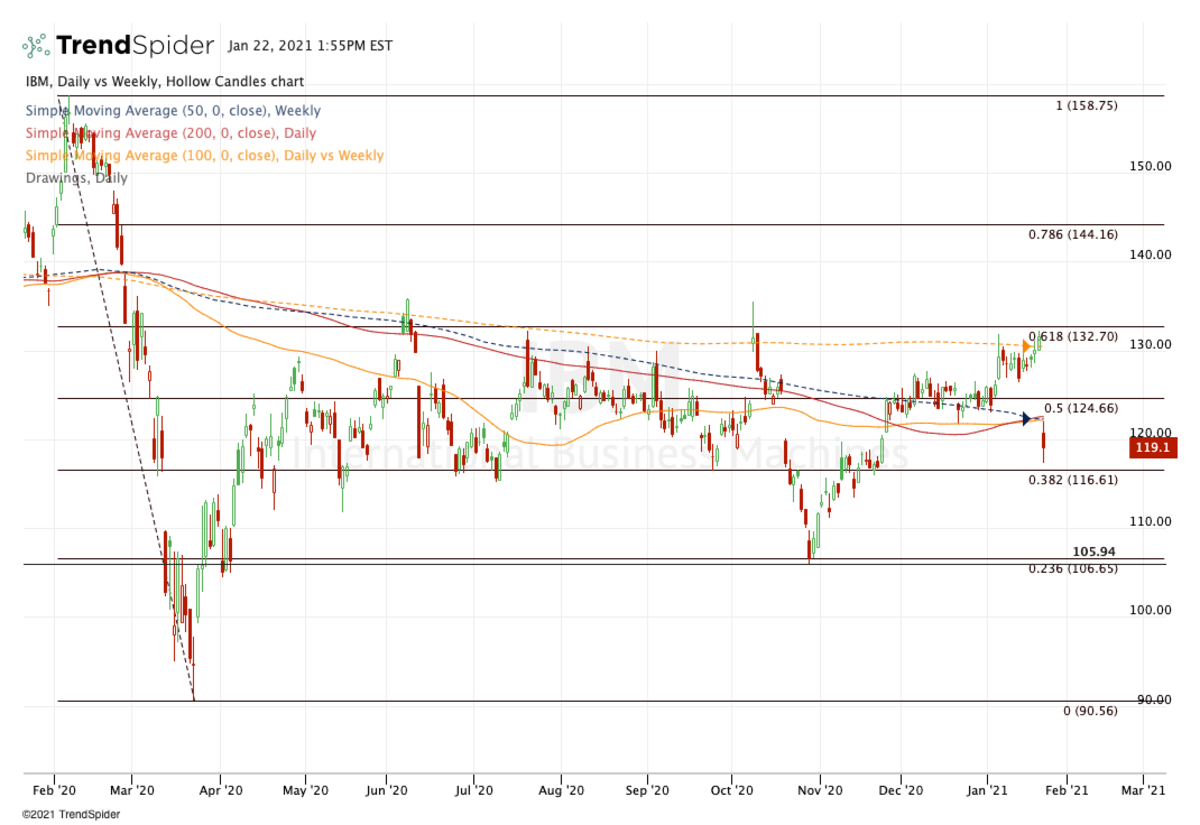The image size is (1200, 825).
Task: Select the Simple Moving Average 50 Weekly legend
Action: coord(172,111)
